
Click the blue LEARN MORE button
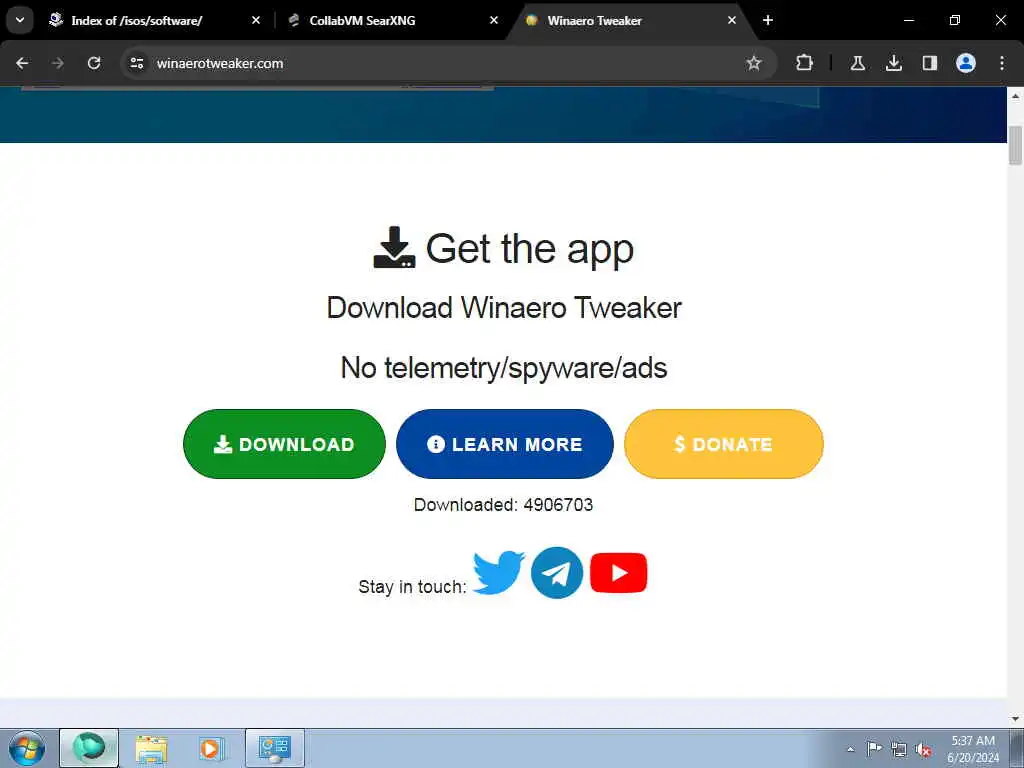point(504,444)
